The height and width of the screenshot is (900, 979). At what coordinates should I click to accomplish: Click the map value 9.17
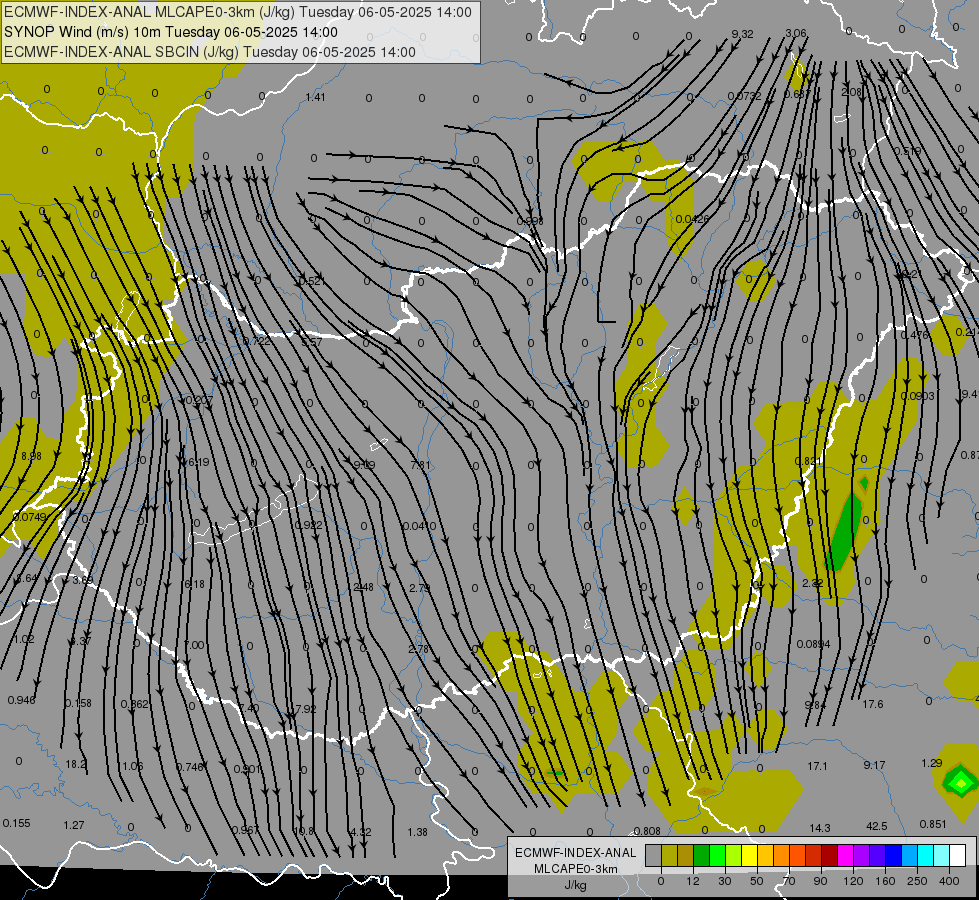coord(875,765)
